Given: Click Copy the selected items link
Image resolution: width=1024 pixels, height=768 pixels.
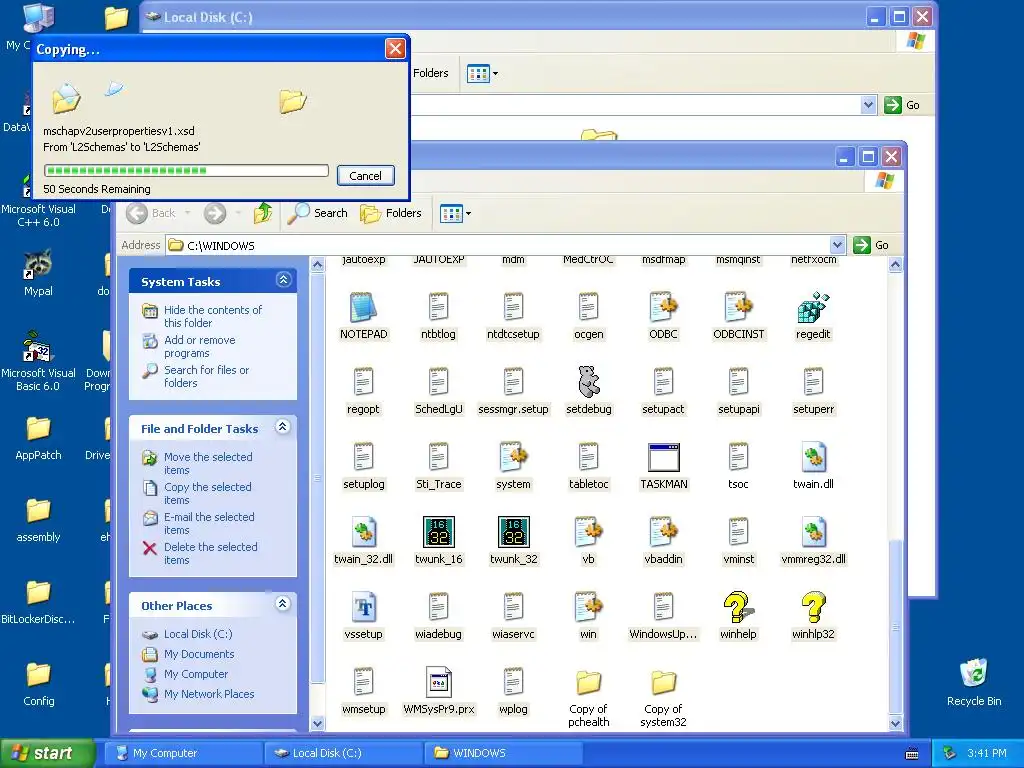Looking at the screenshot, I should (x=207, y=493).
